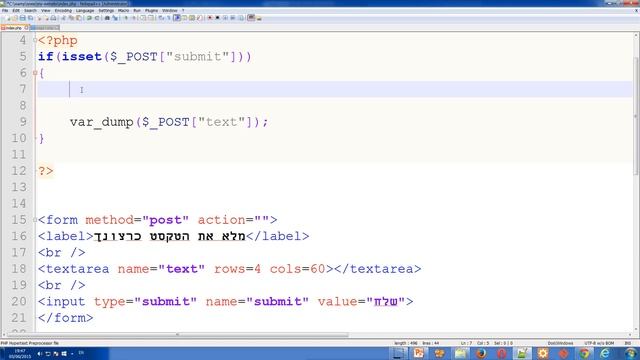The image size is (640, 360).
Task: Click the scroll-up arrow of vertical scrollbar
Action: [636, 36]
